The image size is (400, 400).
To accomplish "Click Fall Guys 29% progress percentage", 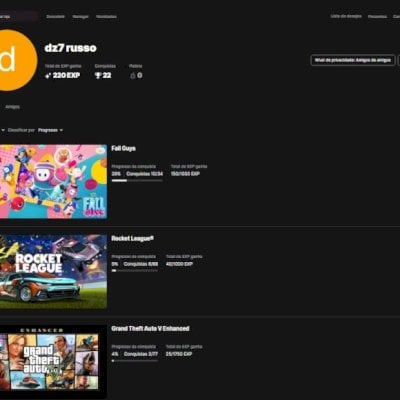I will [116, 174].
